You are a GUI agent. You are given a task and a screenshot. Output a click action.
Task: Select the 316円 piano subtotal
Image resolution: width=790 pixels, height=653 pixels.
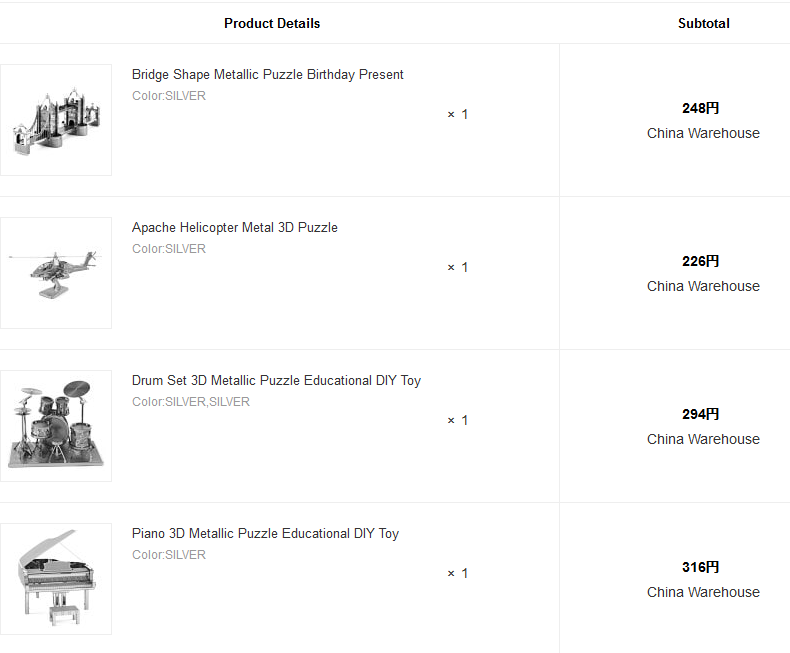[x=700, y=567]
